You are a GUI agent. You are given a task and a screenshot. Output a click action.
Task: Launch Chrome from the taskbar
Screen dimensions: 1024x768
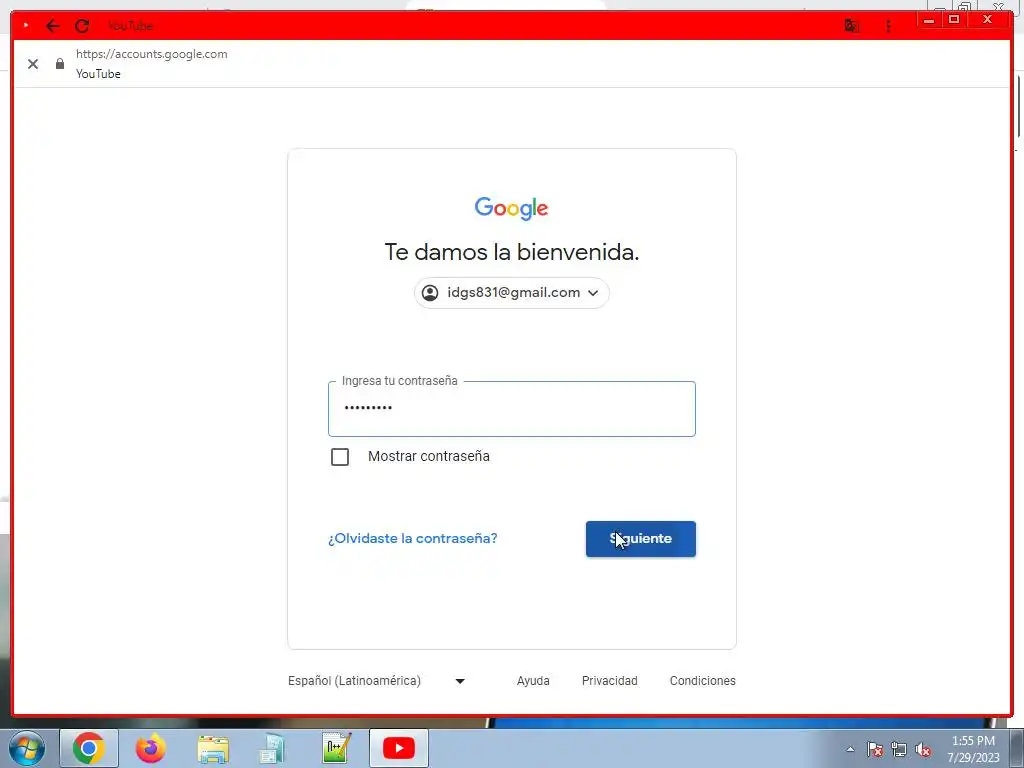(x=89, y=748)
